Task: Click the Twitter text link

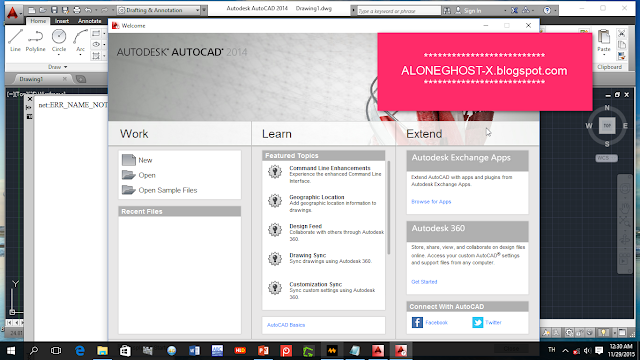Action: click(493, 322)
